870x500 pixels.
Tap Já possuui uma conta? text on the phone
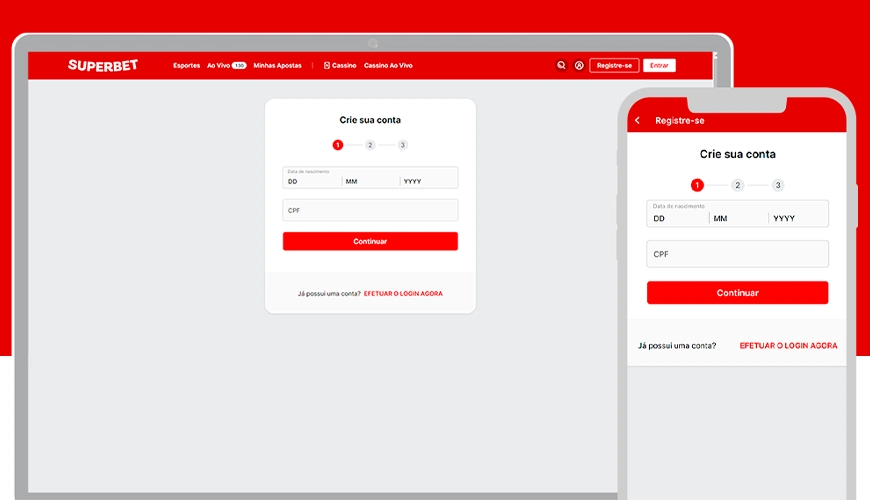677,346
